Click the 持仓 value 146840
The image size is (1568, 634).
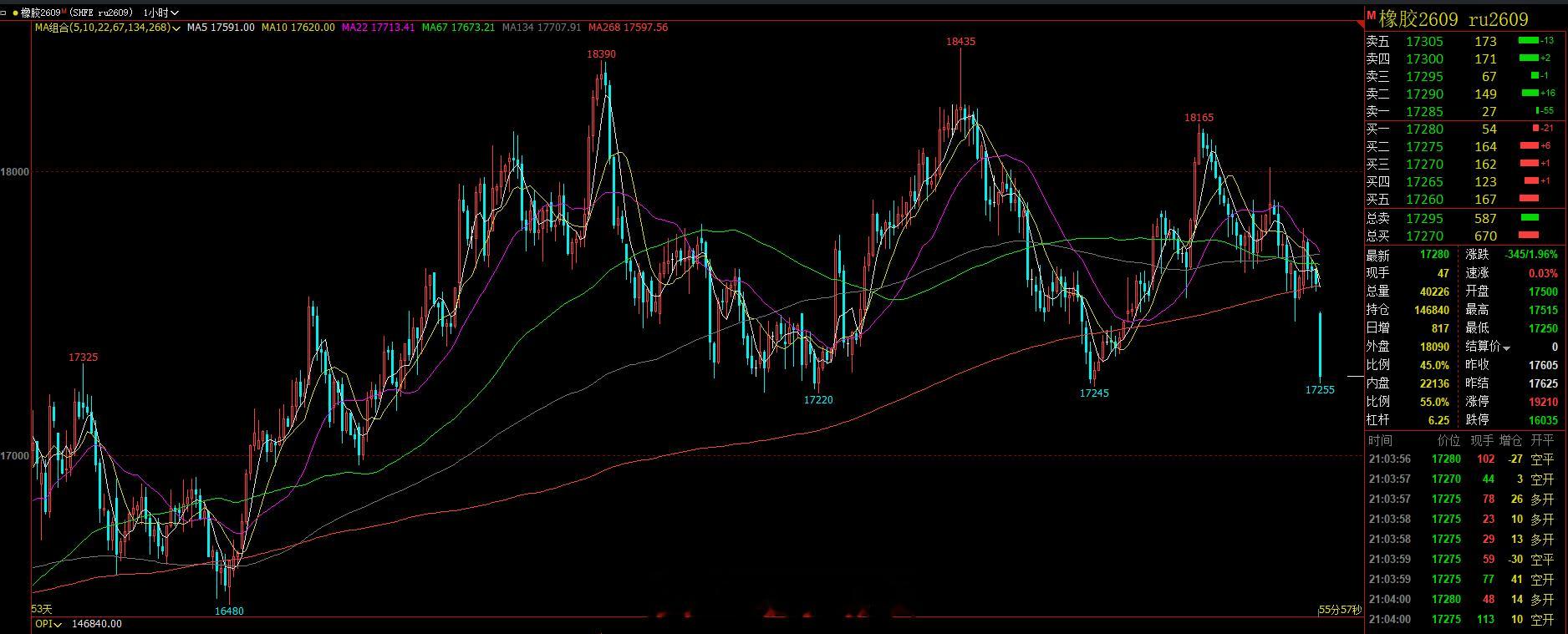(x=1432, y=310)
